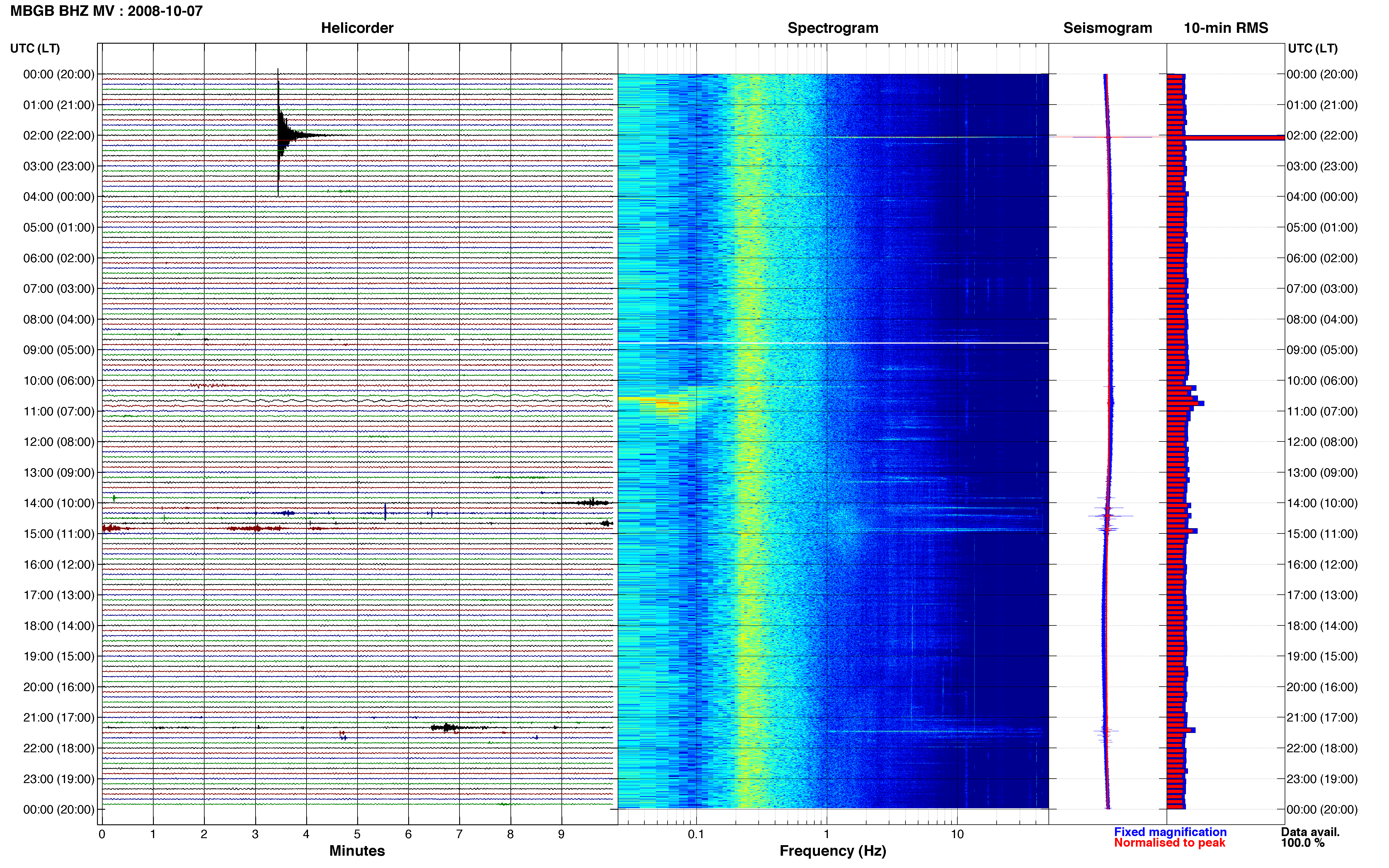This screenshot has height=868, width=1389.
Task: Select the 'Frequency (Hz)' axis title
Action: click(x=833, y=851)
